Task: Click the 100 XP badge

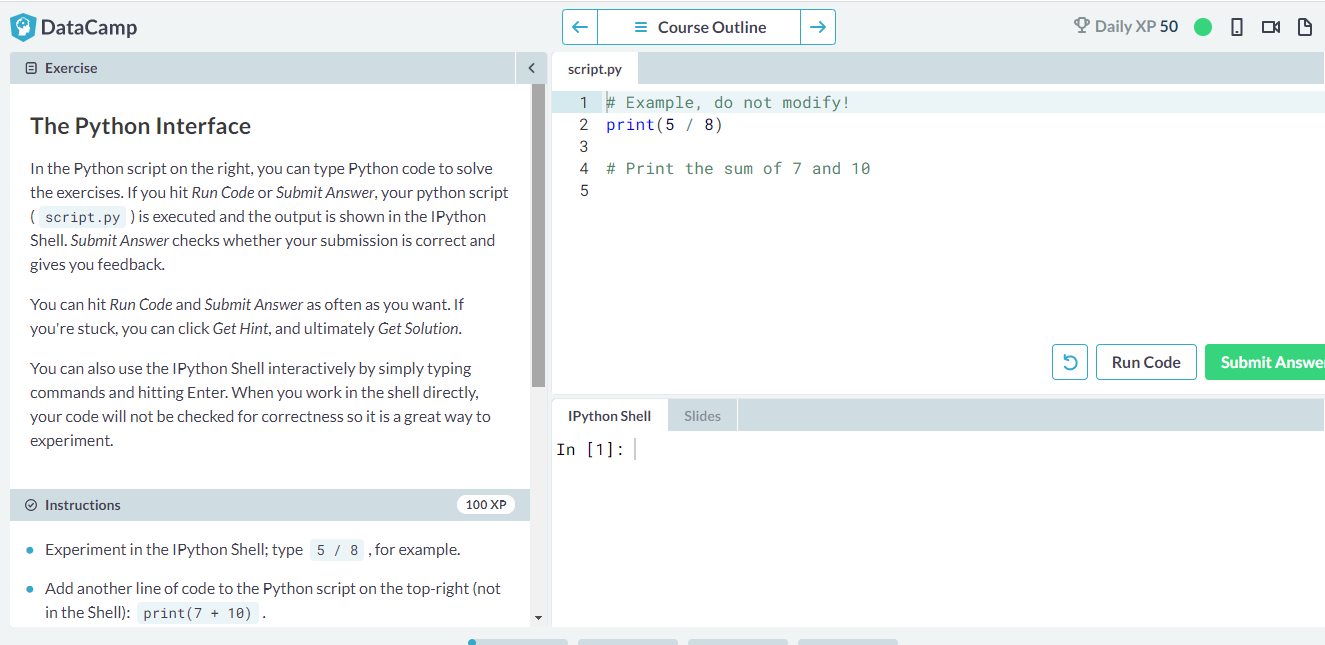Action: (486, 505)
